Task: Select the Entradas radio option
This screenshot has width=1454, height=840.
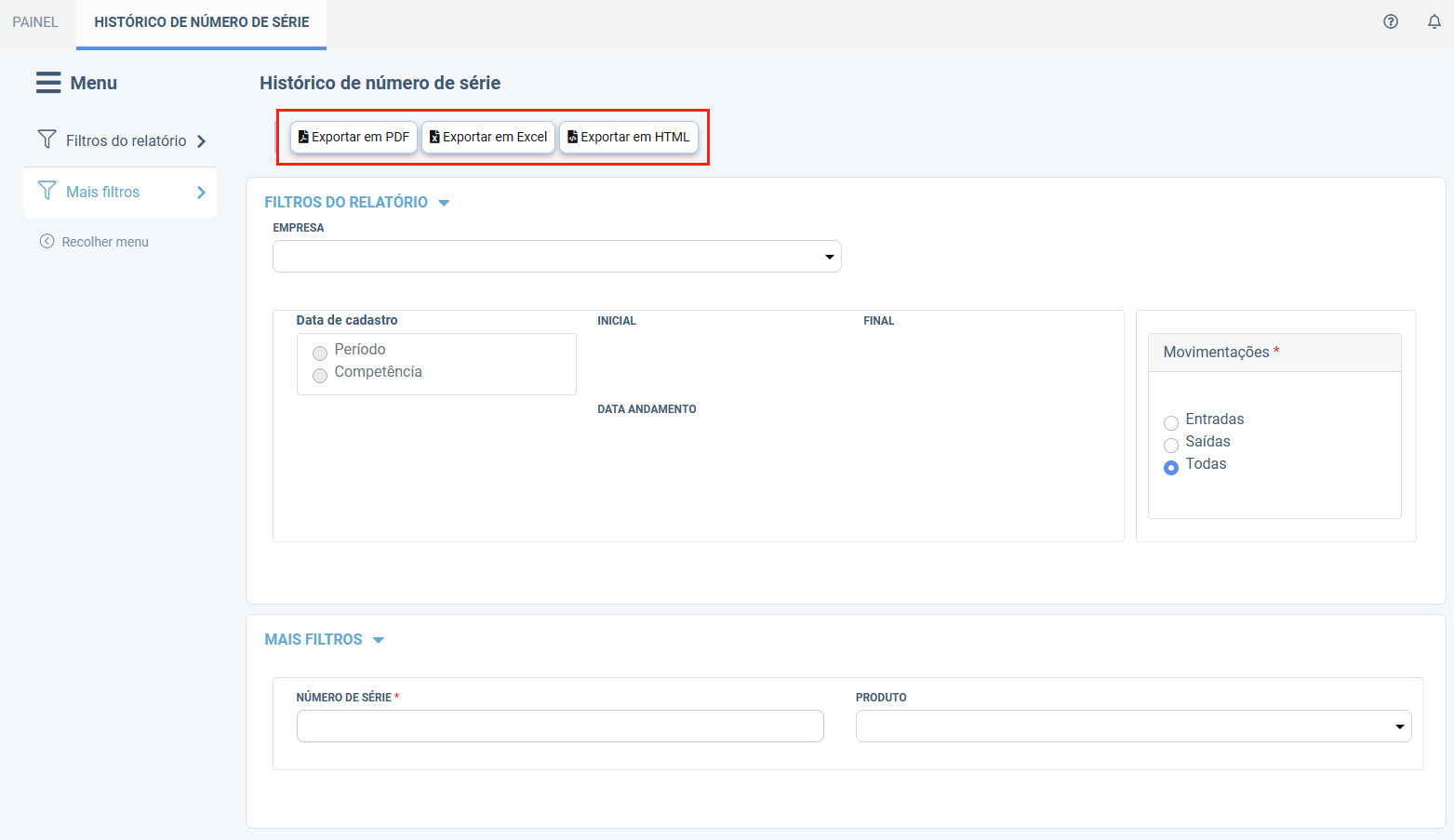Action: (1171, 423)
